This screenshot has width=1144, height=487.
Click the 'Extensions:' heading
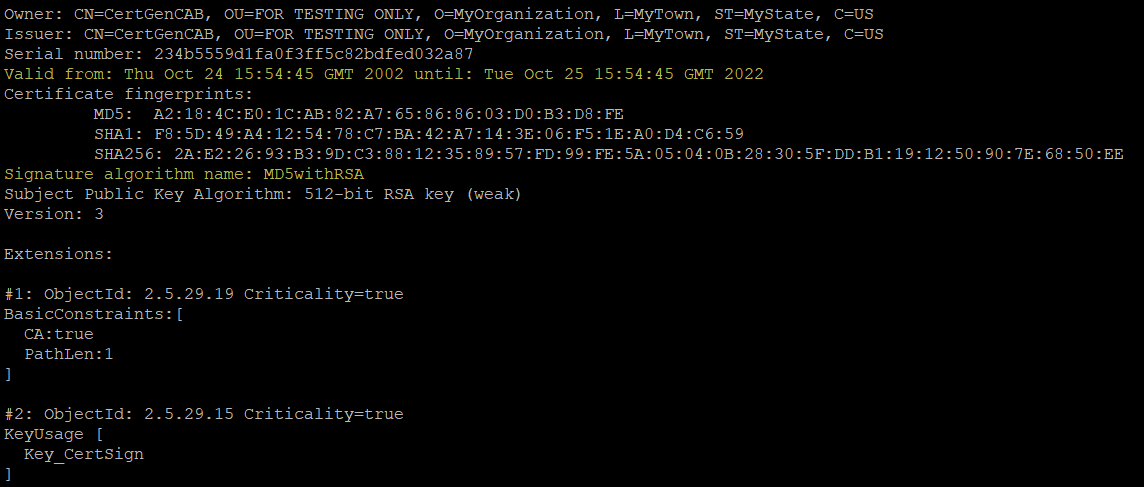point(59,254)
